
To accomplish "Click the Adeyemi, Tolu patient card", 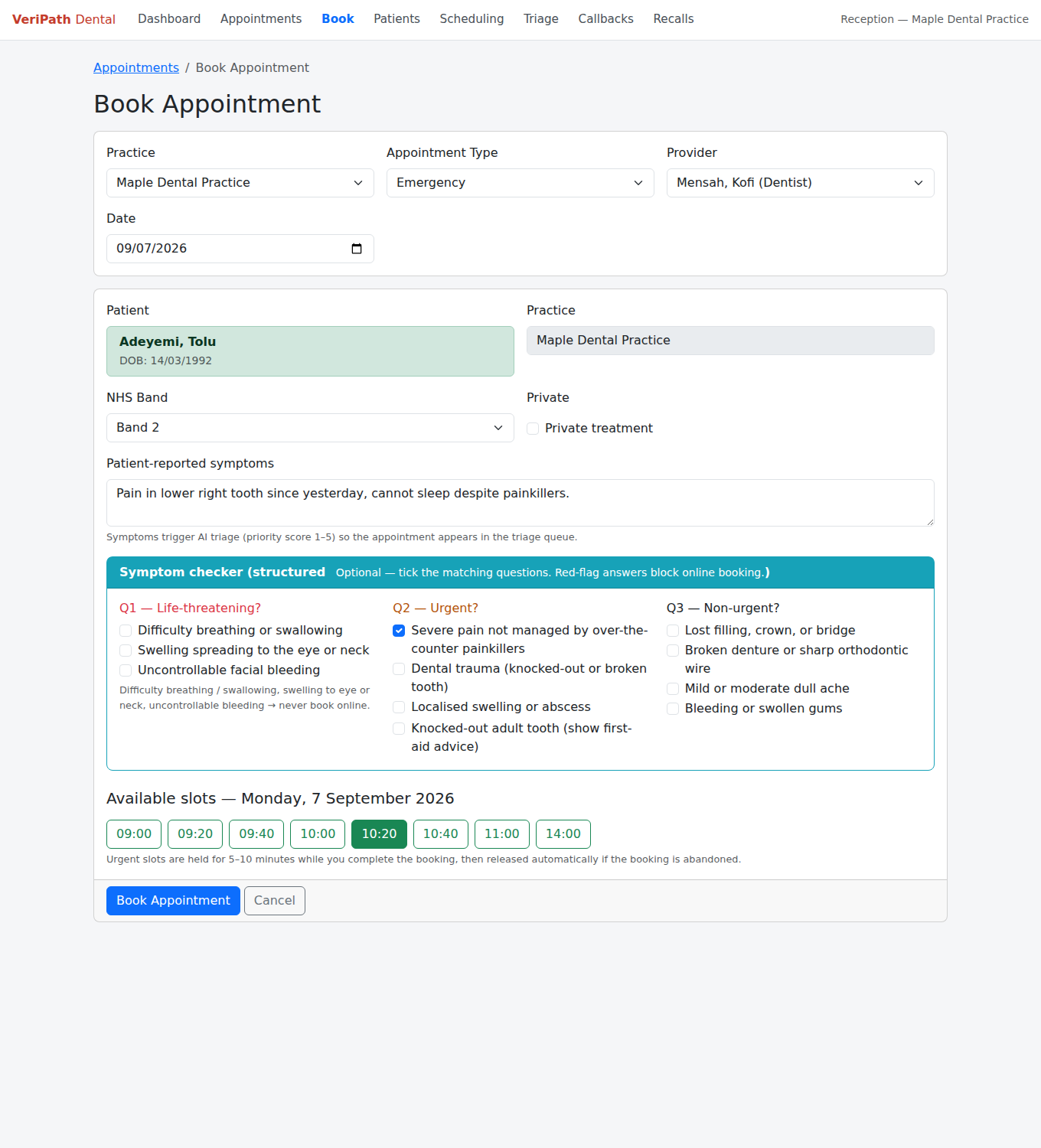I will pyautogui.click(x=310, y=351).
